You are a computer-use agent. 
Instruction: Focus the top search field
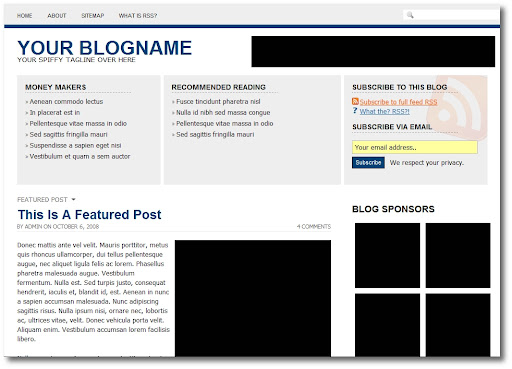451,15
